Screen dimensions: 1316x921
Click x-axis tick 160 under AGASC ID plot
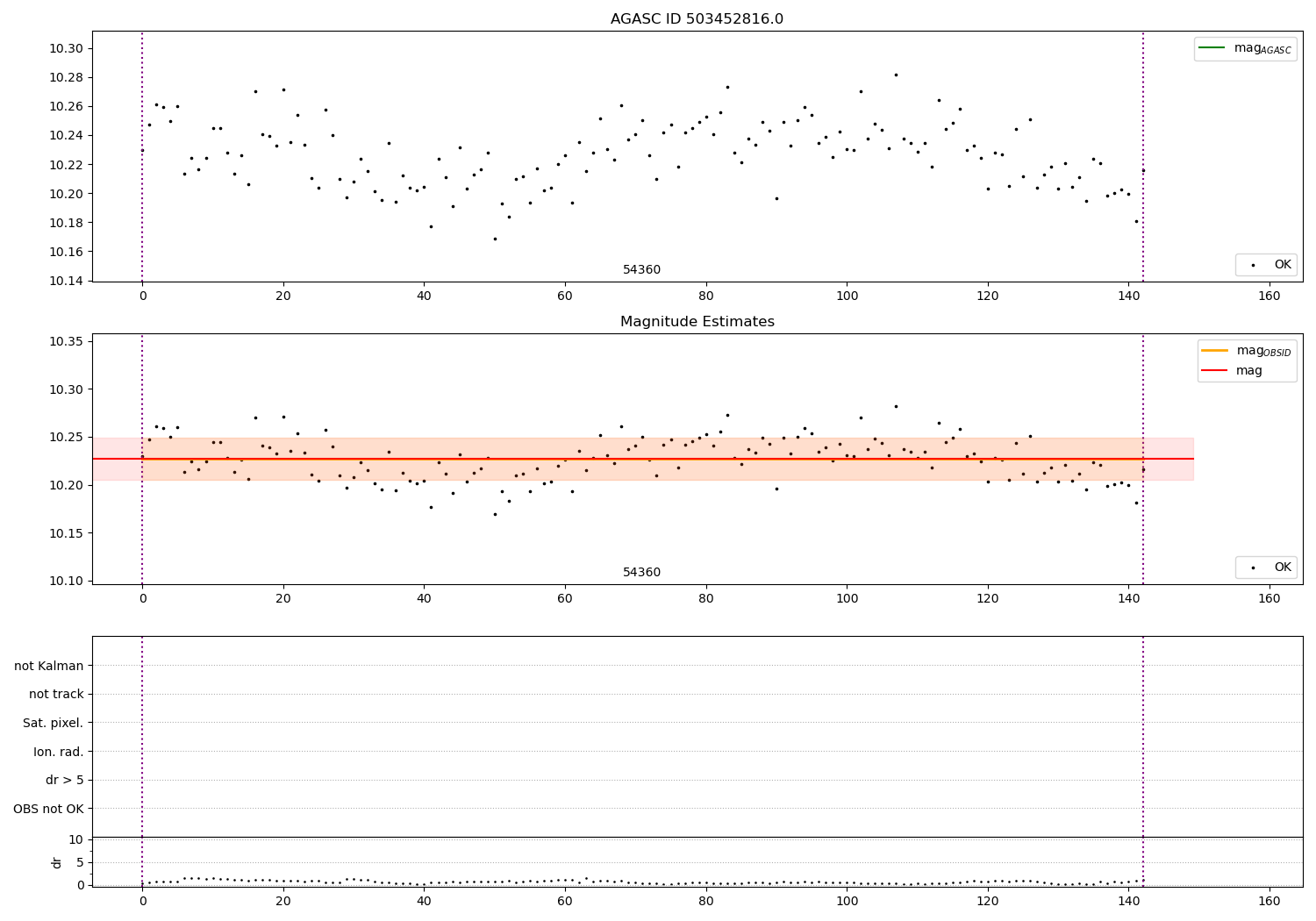point(1270,296)
